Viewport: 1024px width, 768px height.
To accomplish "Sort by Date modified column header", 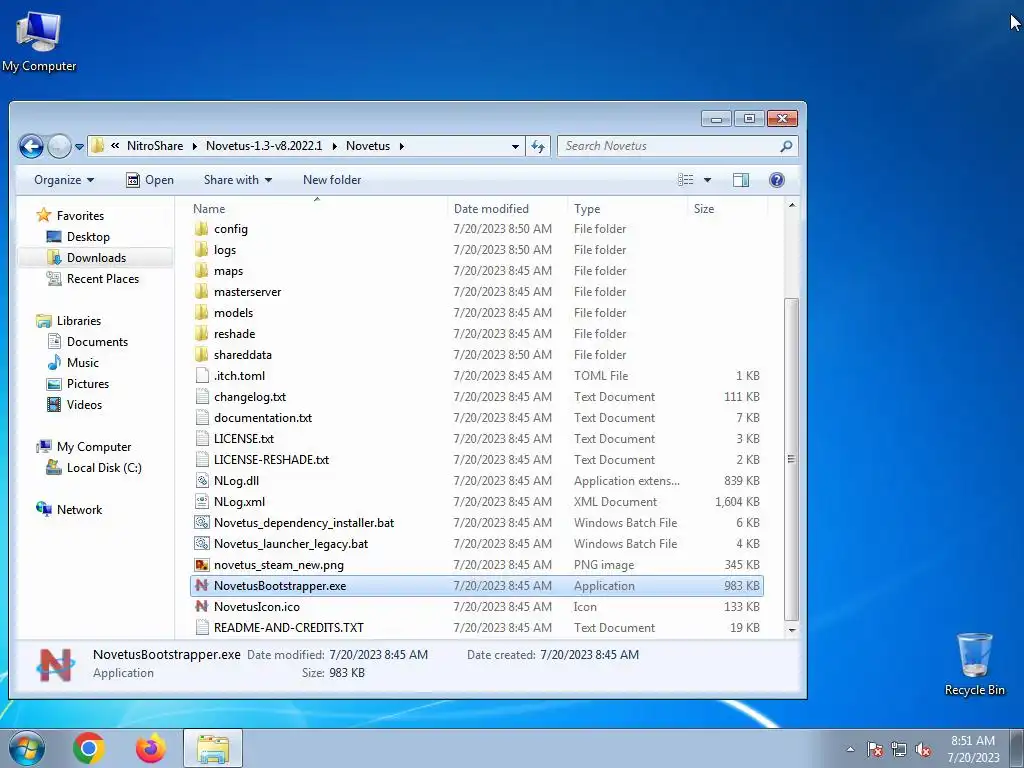I will 491,208.
